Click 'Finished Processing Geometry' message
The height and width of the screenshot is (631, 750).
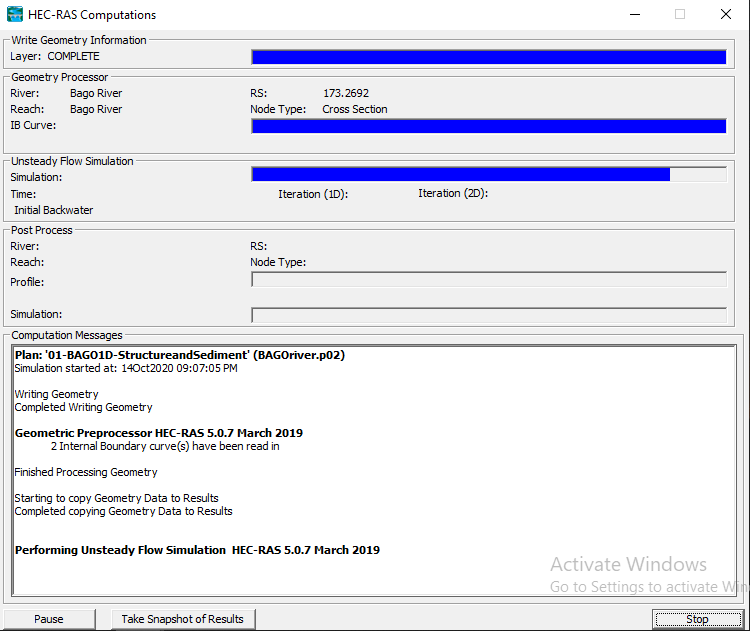pos(86,472)
